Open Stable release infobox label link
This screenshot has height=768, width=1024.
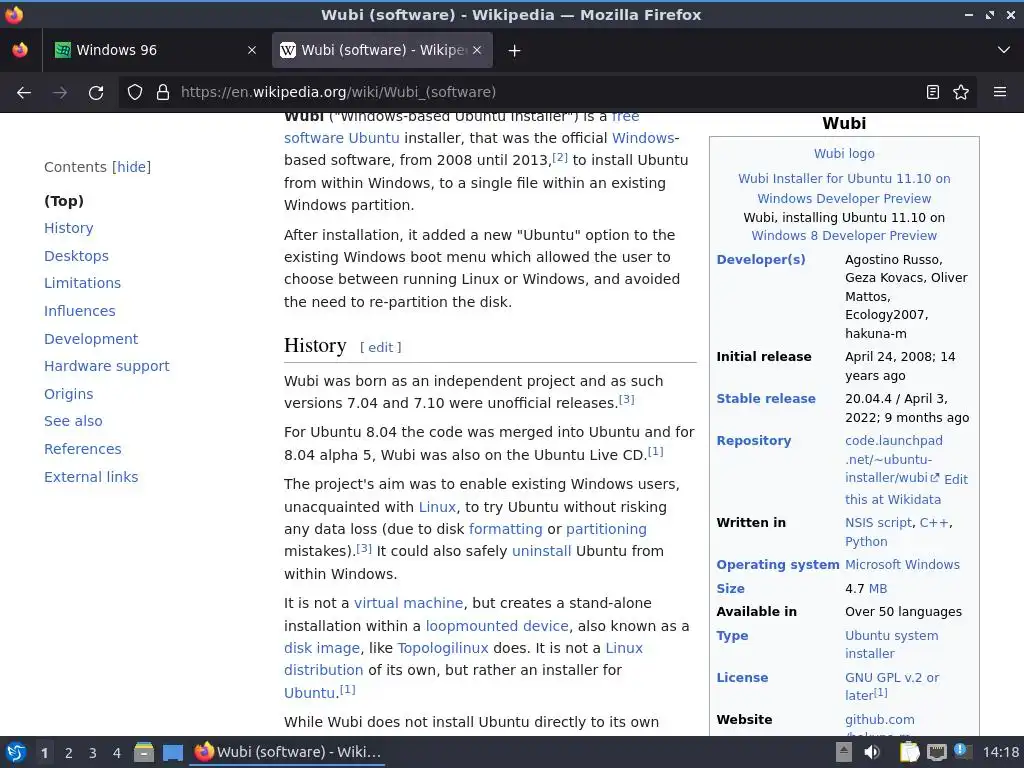[x=766, y=399]
